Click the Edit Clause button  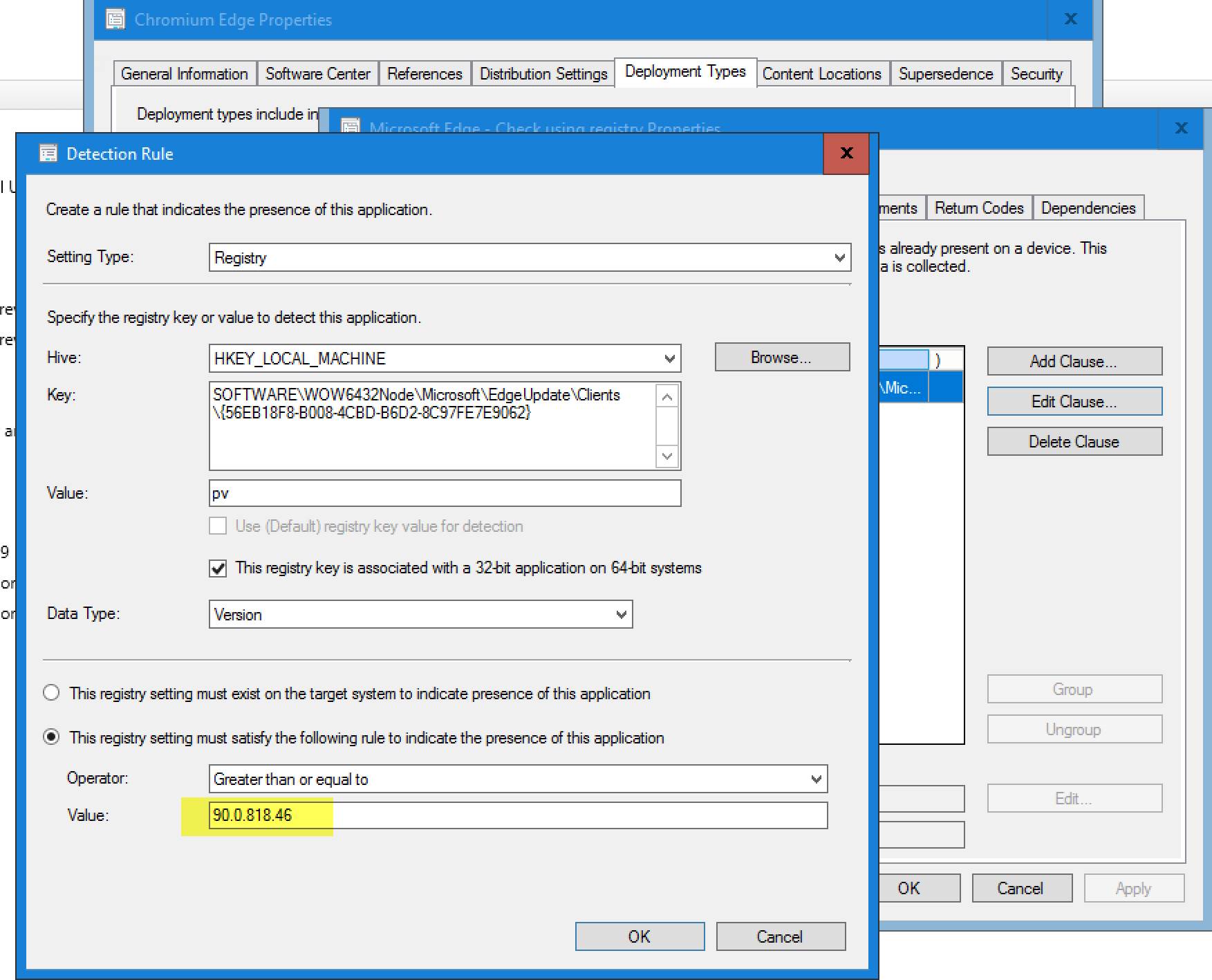click(x=1074, y=401)
